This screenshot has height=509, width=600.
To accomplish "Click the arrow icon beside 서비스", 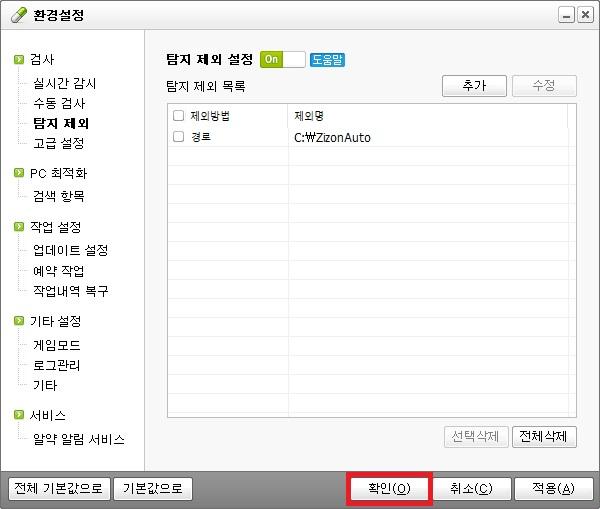I will pos(19,415).
